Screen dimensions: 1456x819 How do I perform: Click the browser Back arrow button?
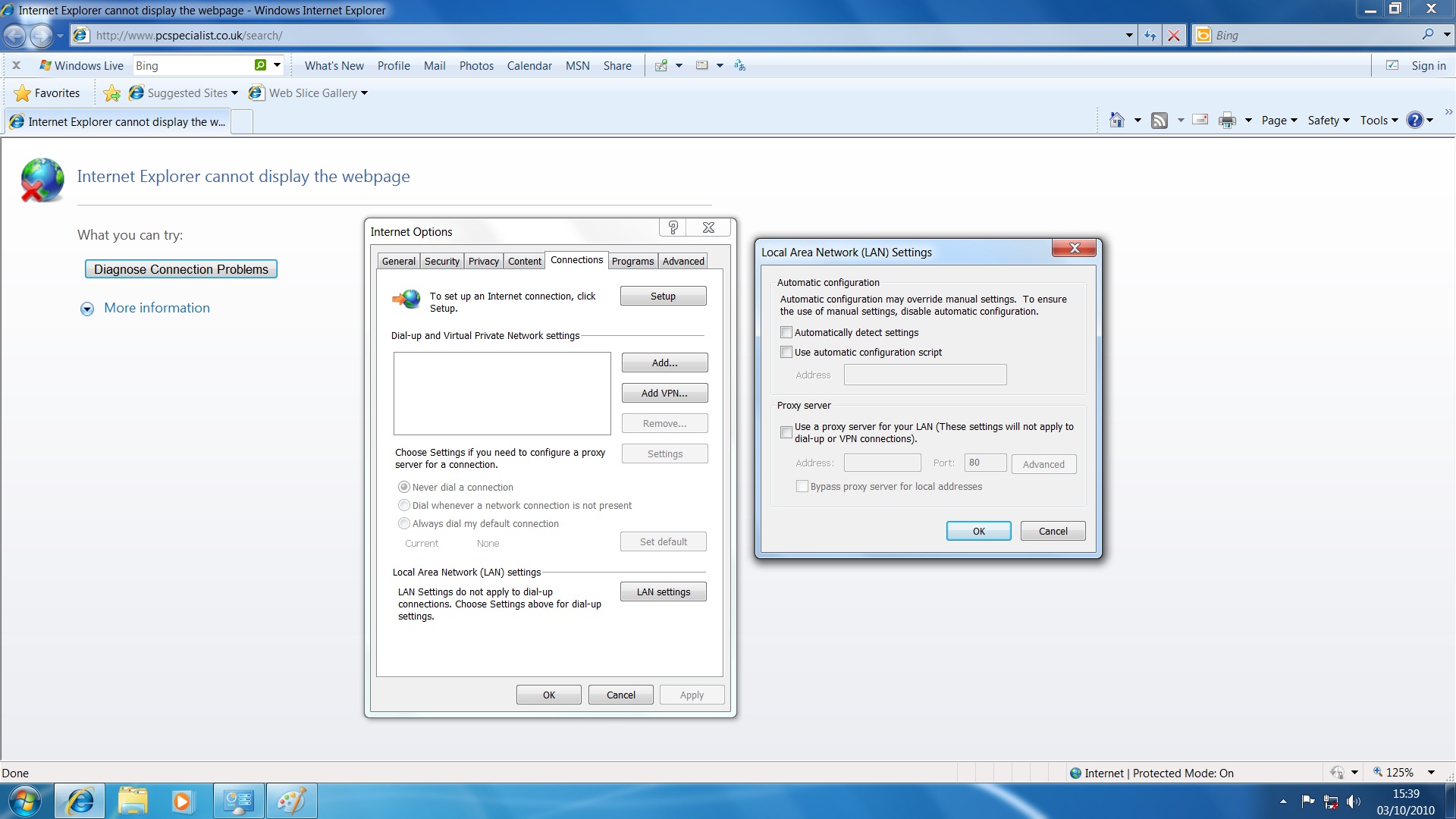(14, 35)
